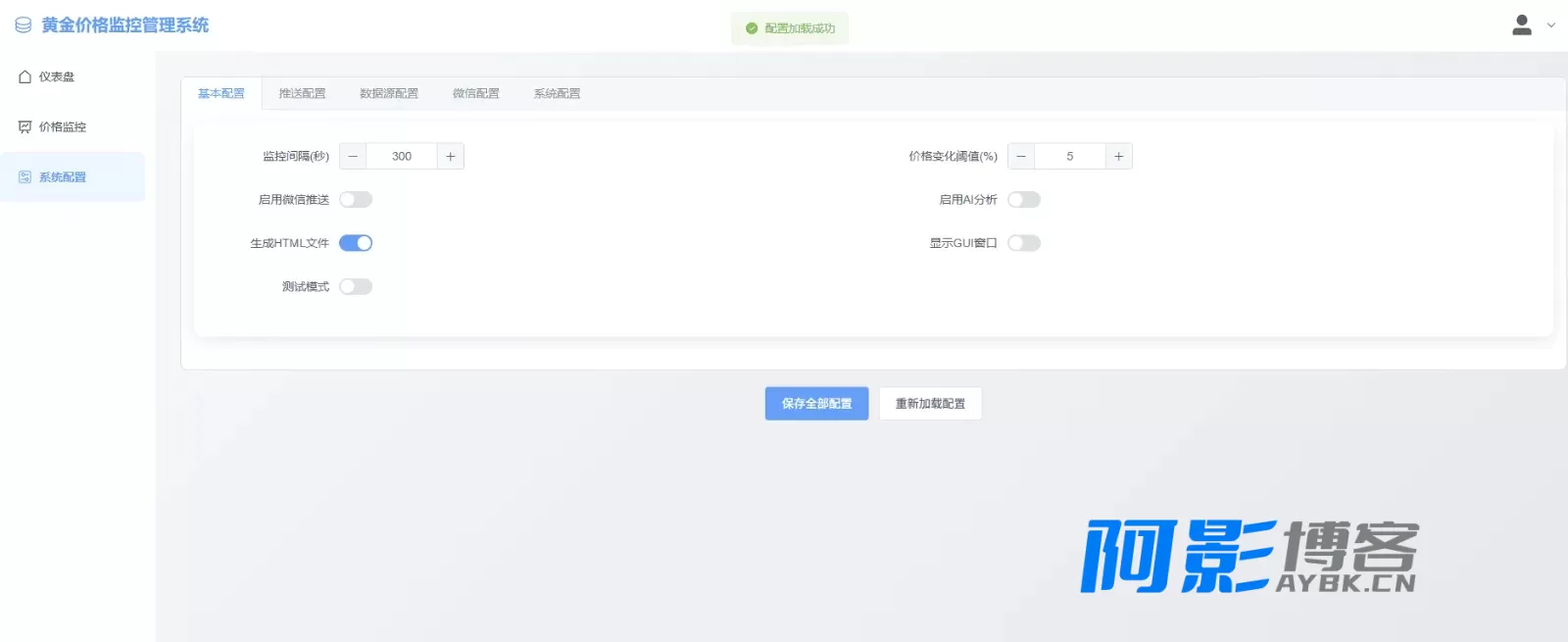Viewport: 1568px width, 642px height.
Task: Click the database logo icon in header
Action: tap(24, 25)
